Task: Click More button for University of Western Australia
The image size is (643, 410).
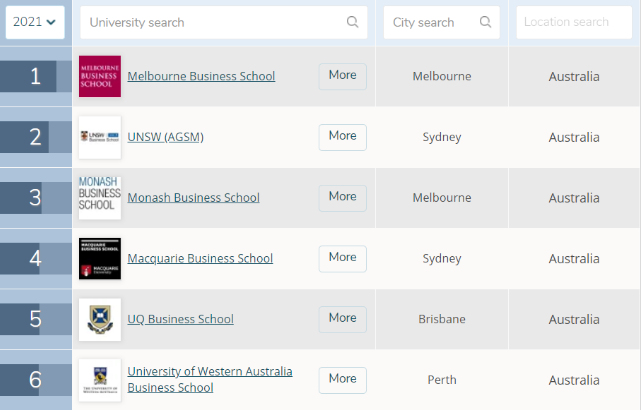Action: pyautogui.click(x=342, y=380)
